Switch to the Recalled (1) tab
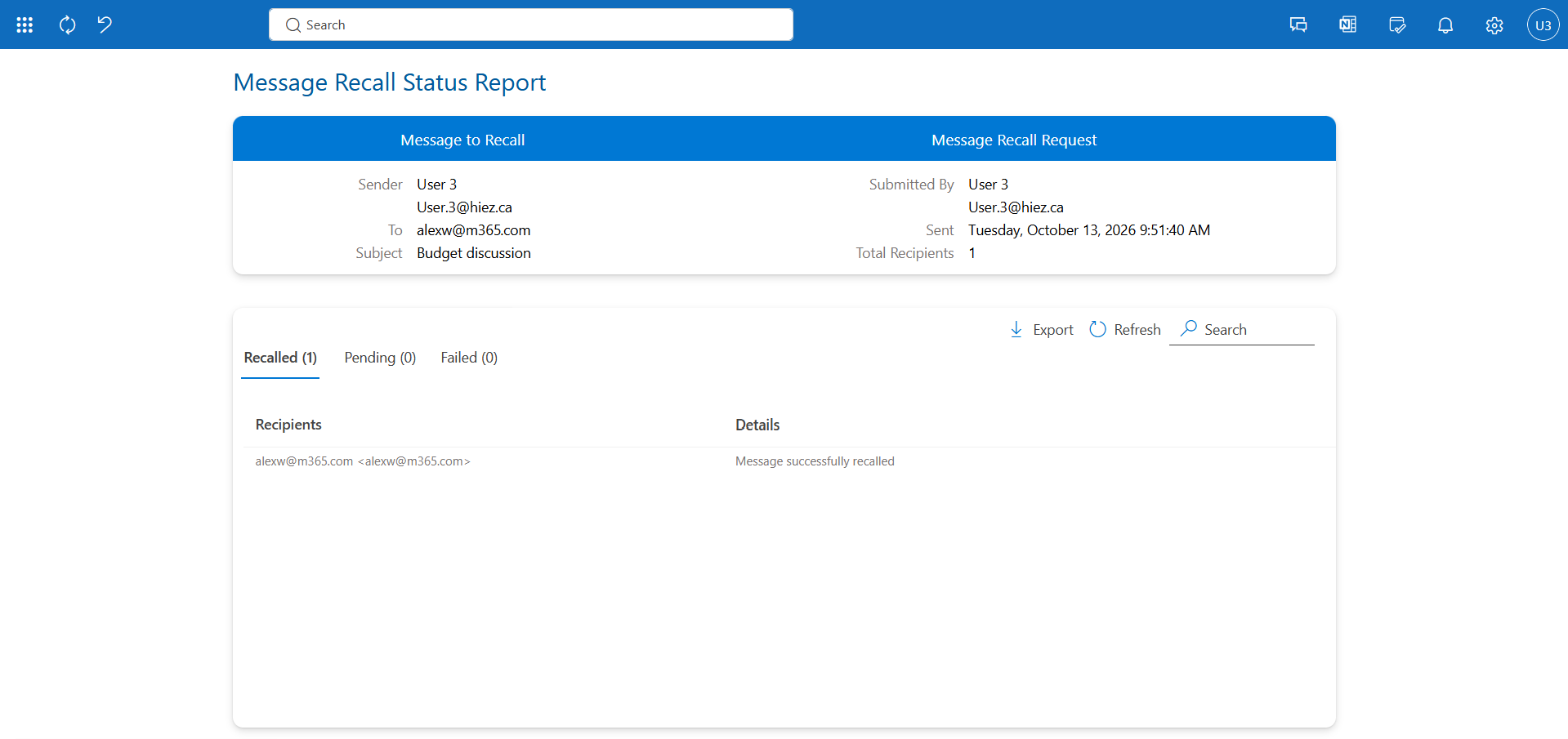Screen dimensions: 1568x739 pyautogui.click(x=280, y=358)
